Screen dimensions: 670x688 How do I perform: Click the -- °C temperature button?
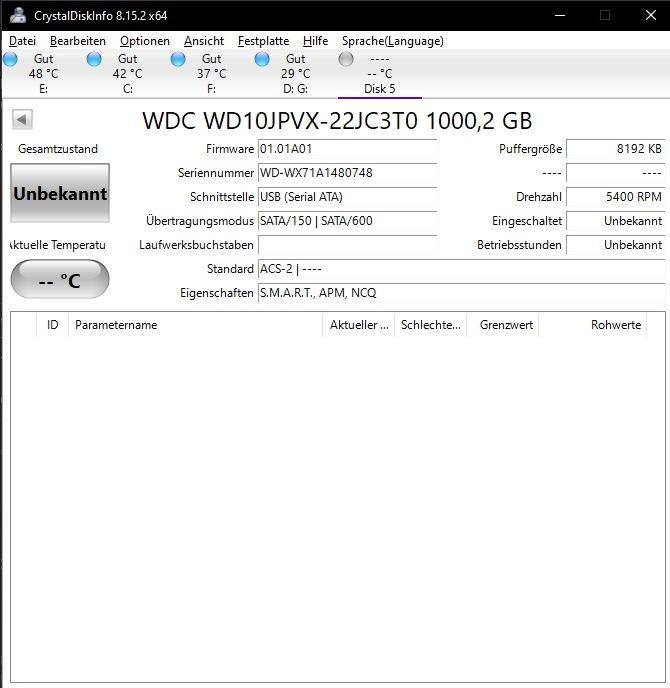point(60,280)
